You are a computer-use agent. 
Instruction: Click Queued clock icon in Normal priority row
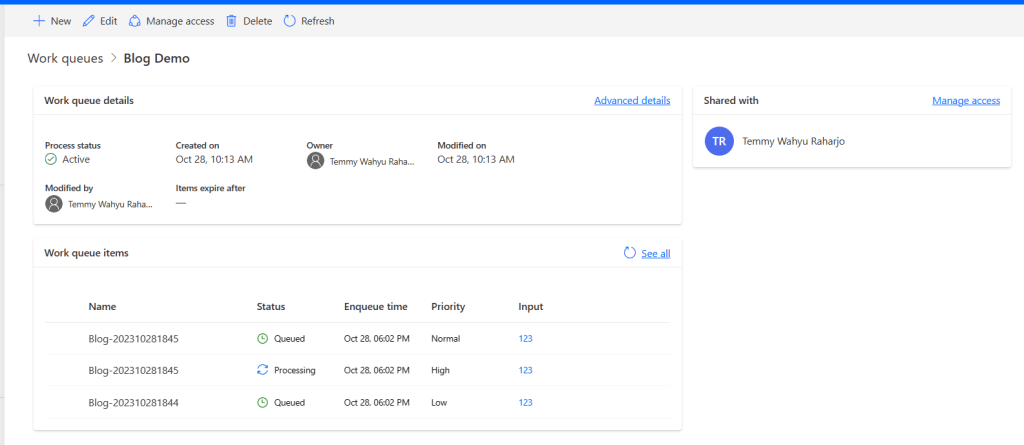coord(263,338)
